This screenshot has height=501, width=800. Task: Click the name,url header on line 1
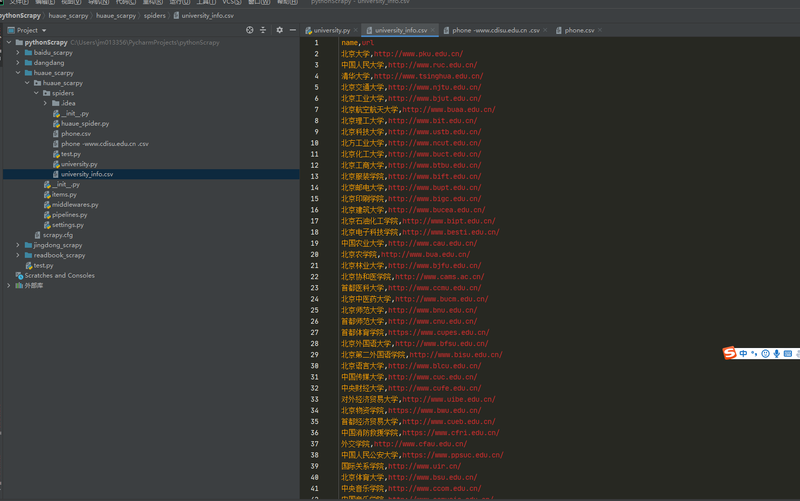358,43
